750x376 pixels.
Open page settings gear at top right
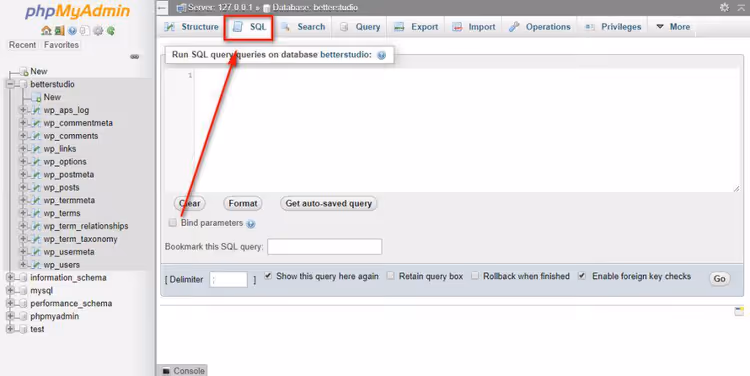725,7
